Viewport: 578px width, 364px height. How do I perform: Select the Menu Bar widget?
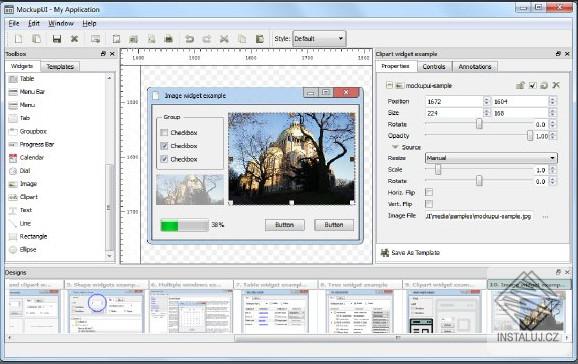coord(27,92)
